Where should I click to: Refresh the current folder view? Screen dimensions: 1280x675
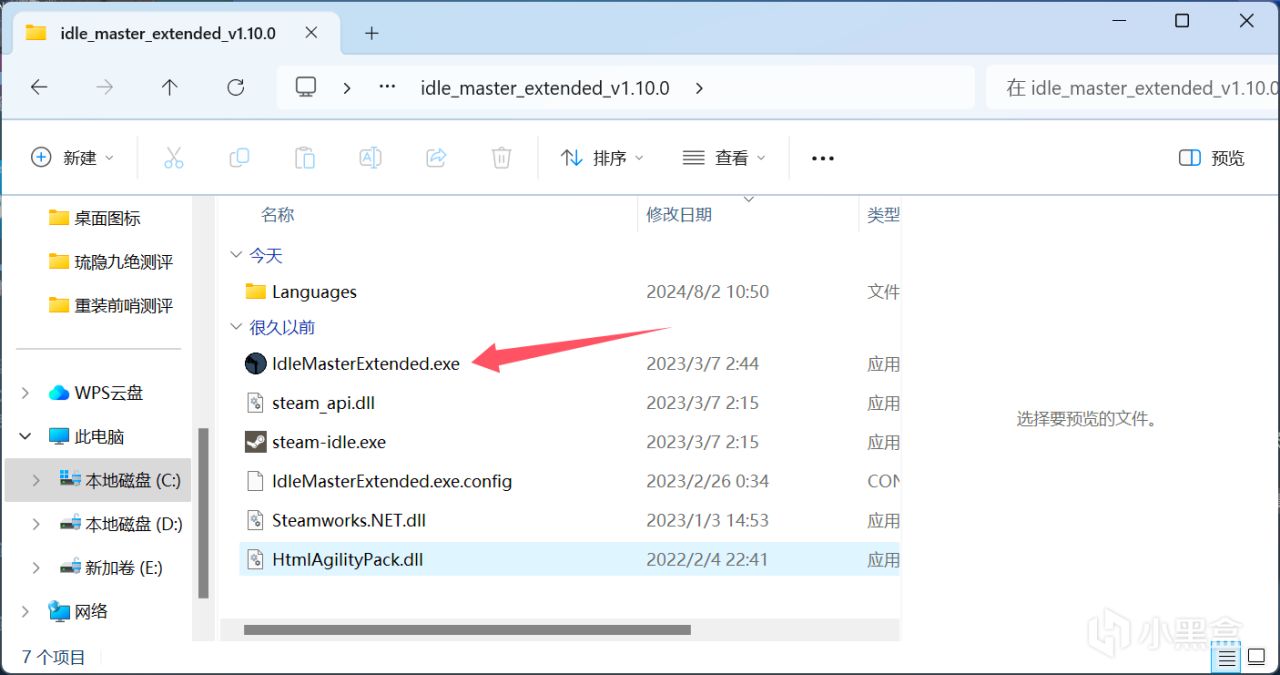tap(236, 88)
